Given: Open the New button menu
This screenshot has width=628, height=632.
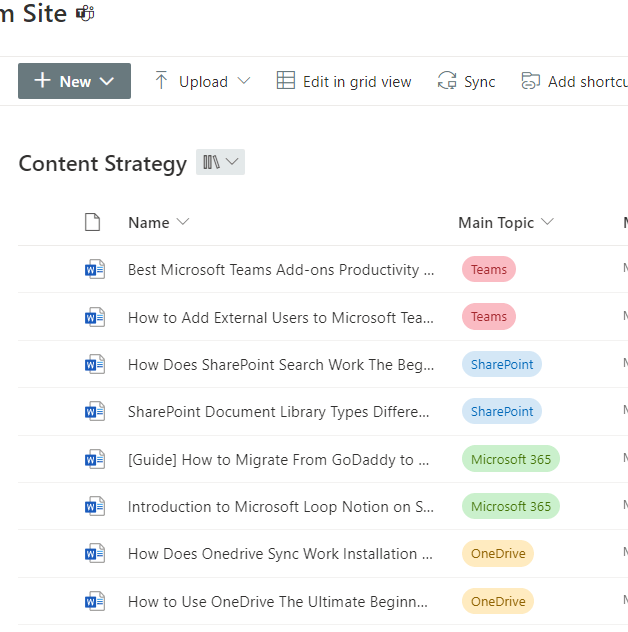Looking at the screenshot, I should coord(74,81).
